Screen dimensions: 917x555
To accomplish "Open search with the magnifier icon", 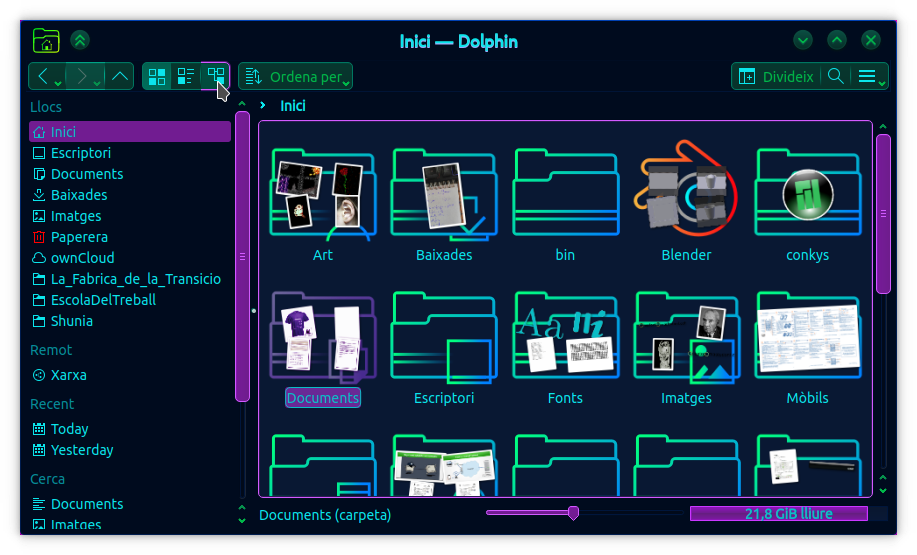I will (x=836, y=77).
